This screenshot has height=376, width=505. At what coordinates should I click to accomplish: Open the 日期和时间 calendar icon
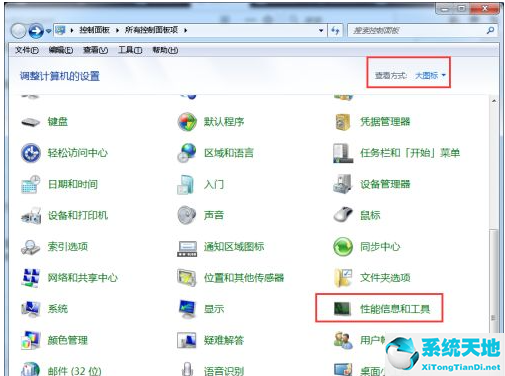[31, 184]
